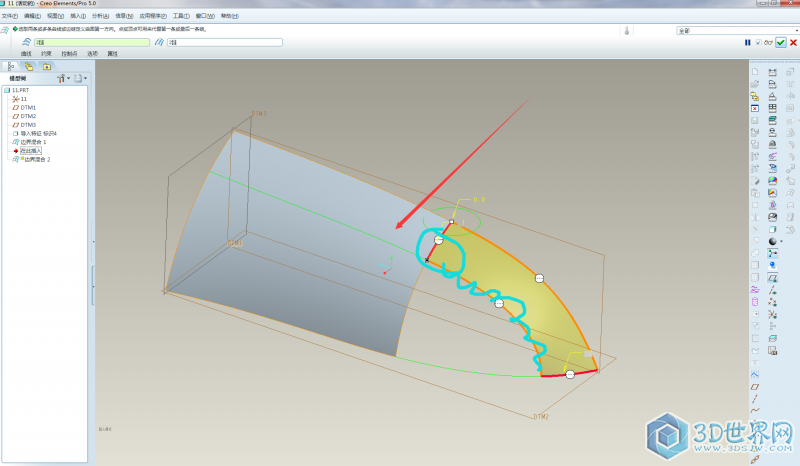Click the second direction curves icon
This screenshot has height=466, width=800.
click(159, 42)
